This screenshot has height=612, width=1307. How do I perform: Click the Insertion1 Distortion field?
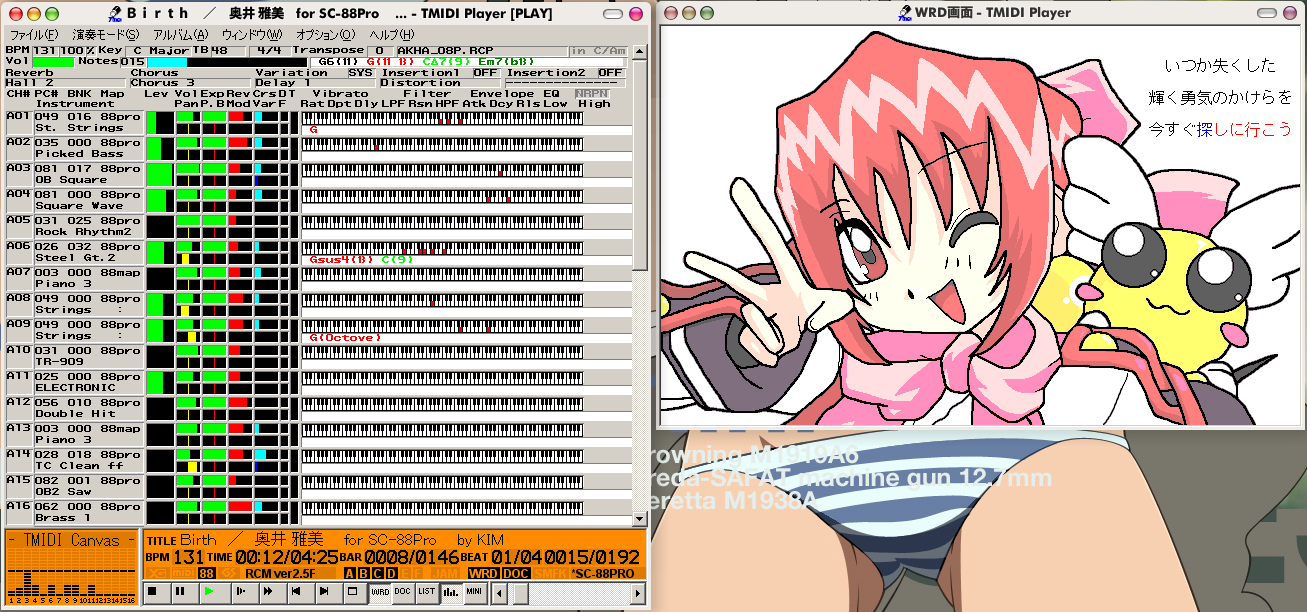click(x=438, y=83)
